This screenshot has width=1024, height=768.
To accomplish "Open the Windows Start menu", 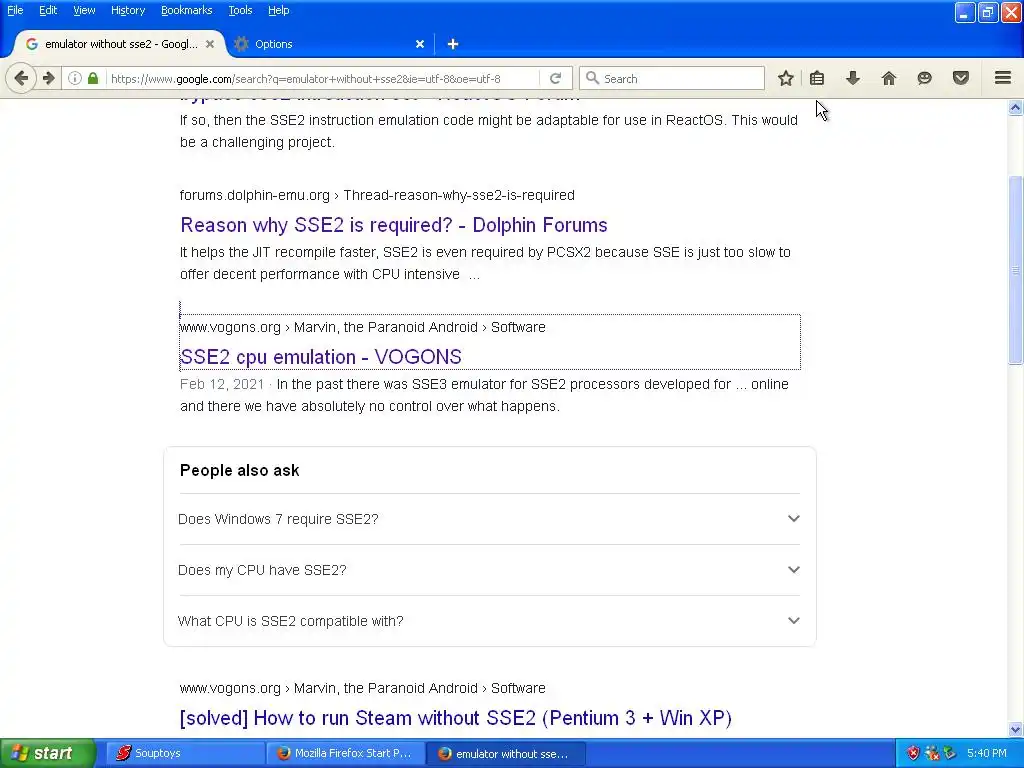I will [48, 753].
